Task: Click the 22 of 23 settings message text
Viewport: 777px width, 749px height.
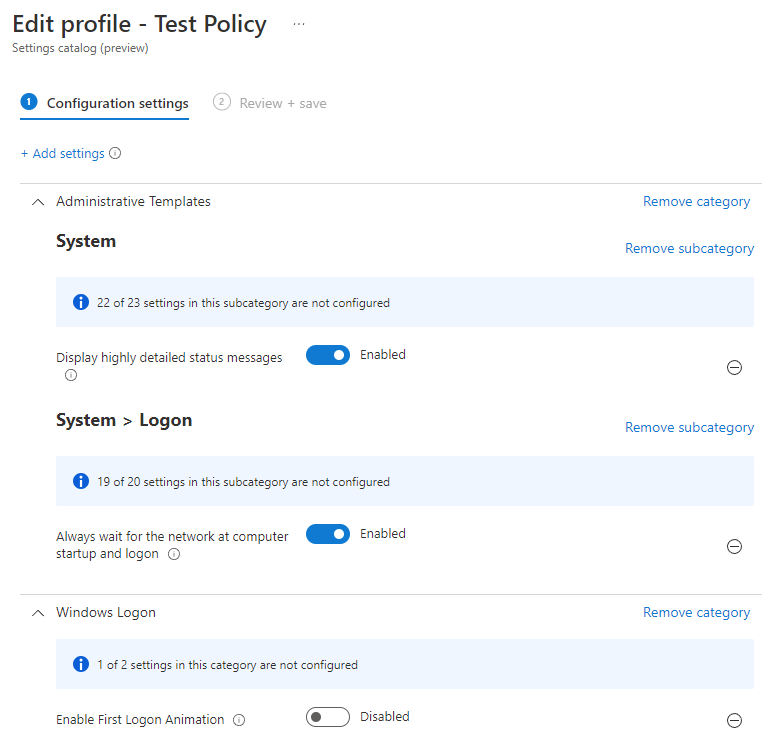Action: click(x=243, y=302)
